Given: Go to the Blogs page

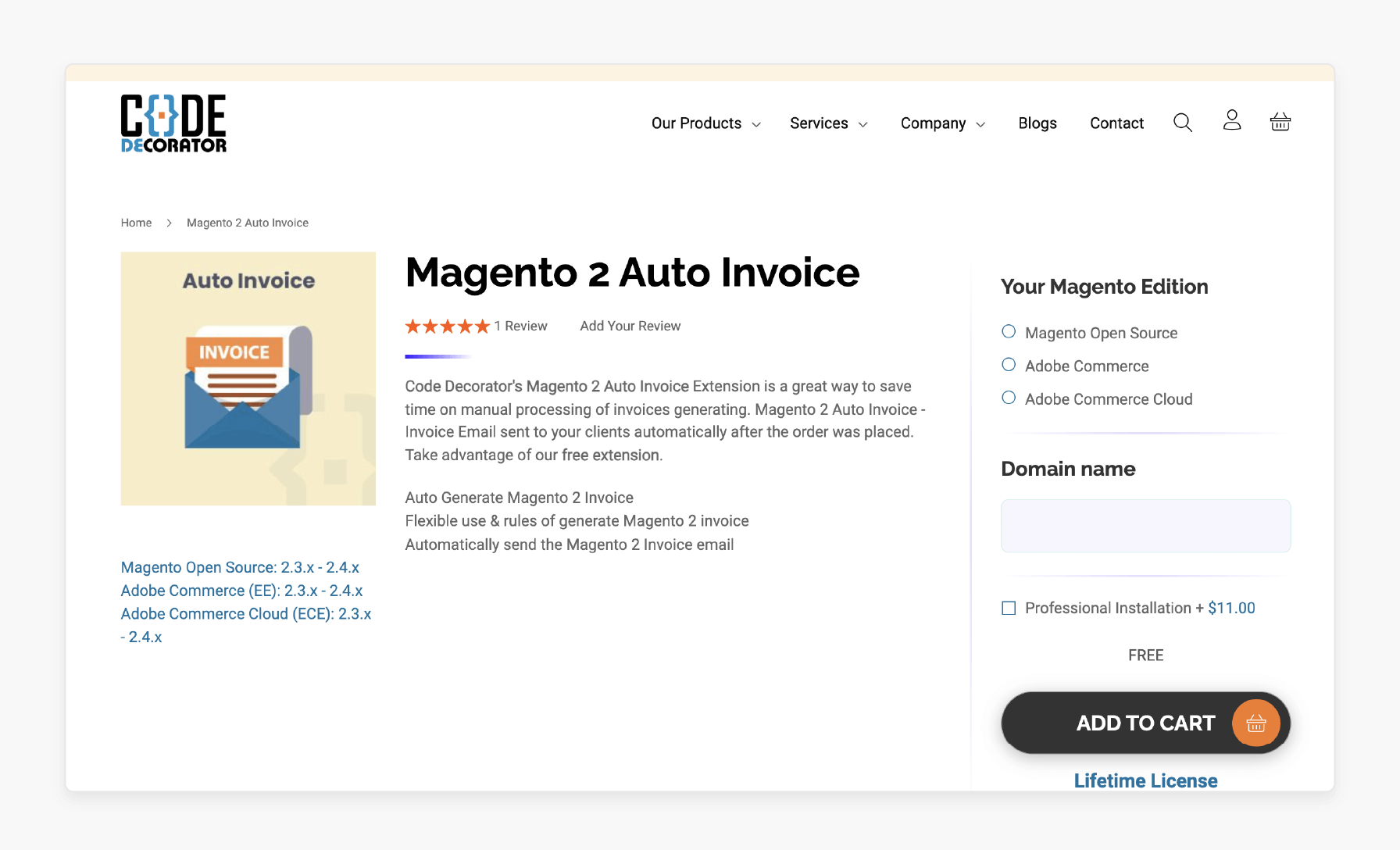Looking at the screenshot, I should pos(1037,123).
